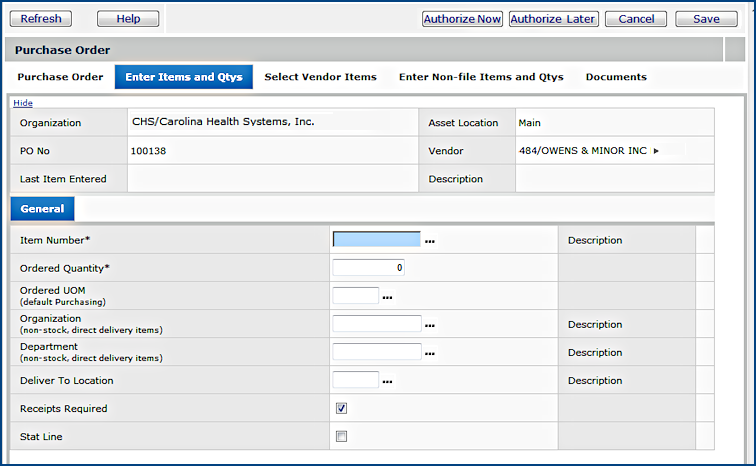Expand vendor arrow next to OWENS & MINOR
This screenshot has height=466, width=756.
(657, 151)
